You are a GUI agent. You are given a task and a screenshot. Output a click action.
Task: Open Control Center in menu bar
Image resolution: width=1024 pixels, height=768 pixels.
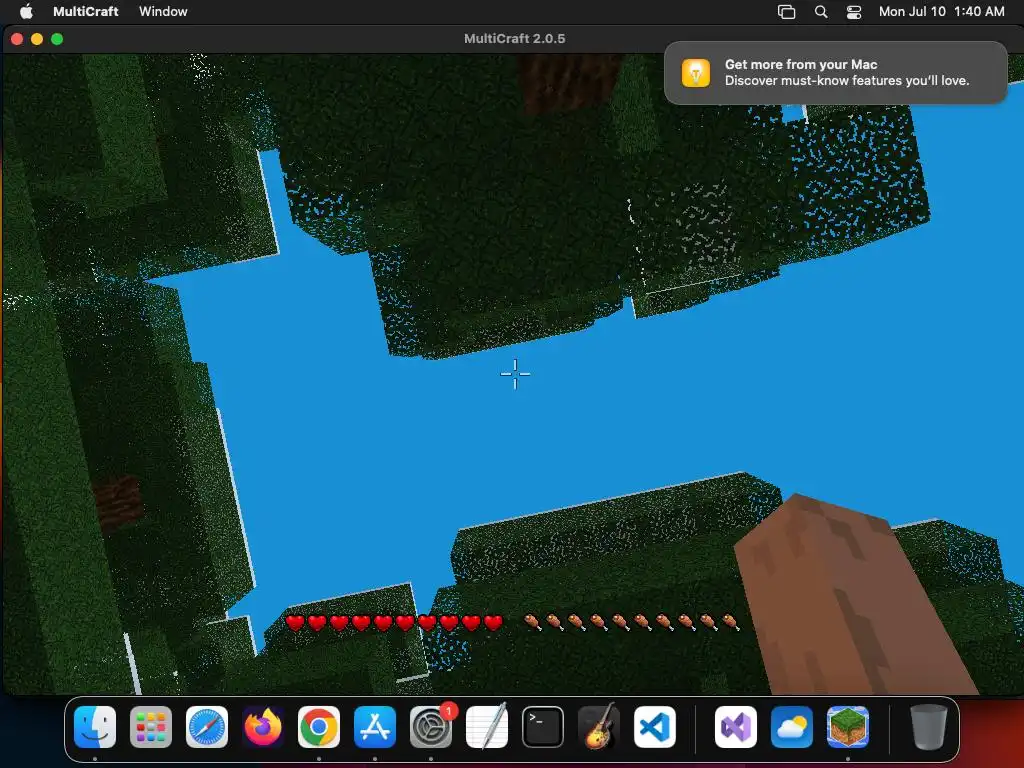coord(854,11)
